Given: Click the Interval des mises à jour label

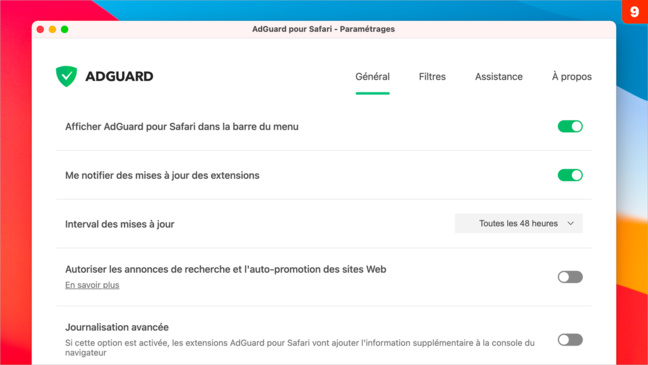Looking at the screenshot, I should coord(119,224).
